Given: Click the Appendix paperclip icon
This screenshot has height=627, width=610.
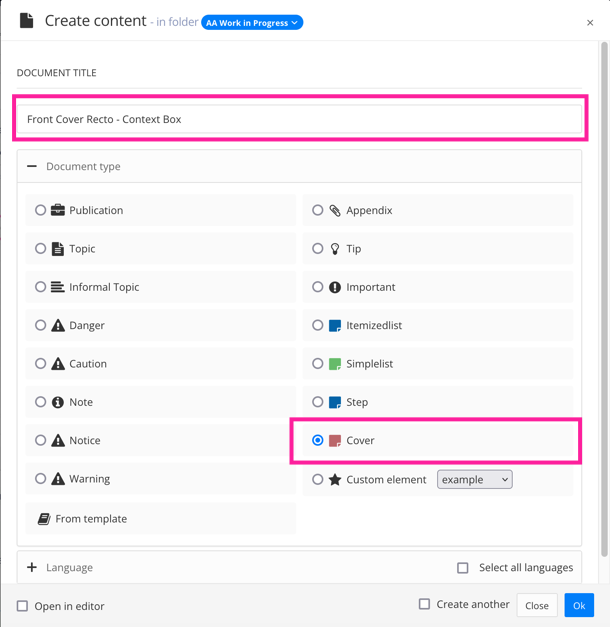Looking at the screenshot, I should click(335, 210).
